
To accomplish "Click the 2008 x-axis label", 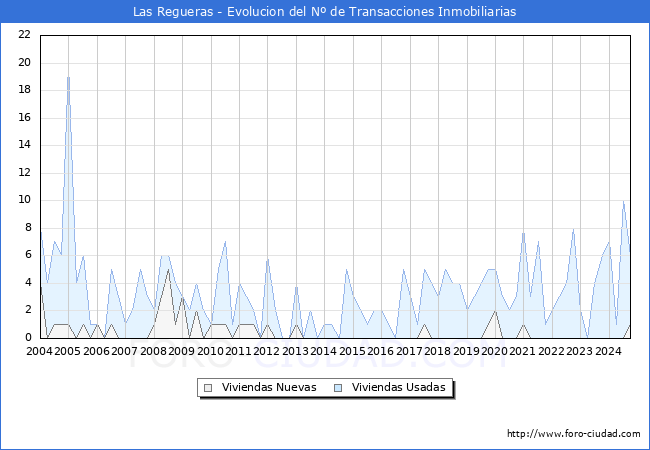I will pos(153,351).
